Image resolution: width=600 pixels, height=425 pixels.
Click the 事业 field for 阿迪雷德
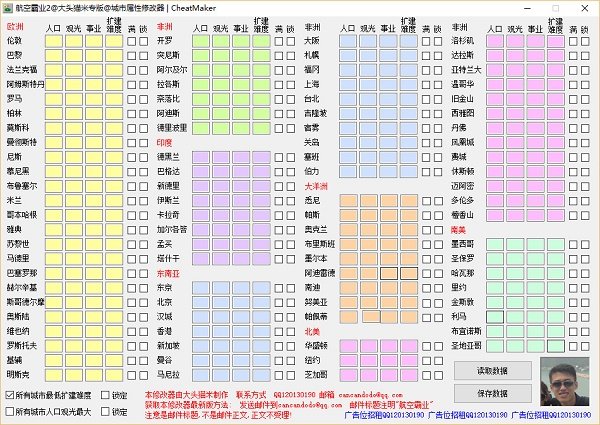pyautogui.click(x=388, y=274)
